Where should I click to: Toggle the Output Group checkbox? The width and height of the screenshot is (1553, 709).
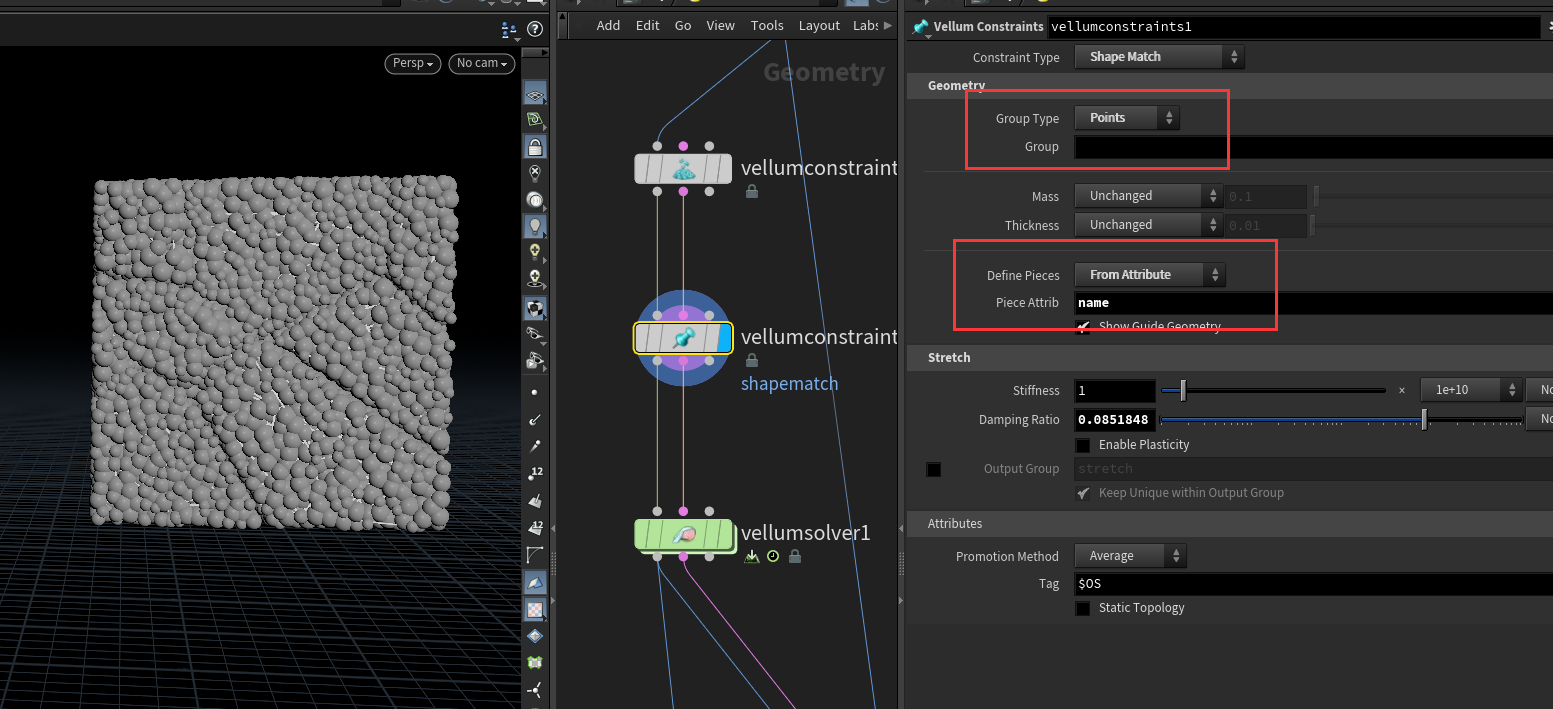[x=933, y=469]
